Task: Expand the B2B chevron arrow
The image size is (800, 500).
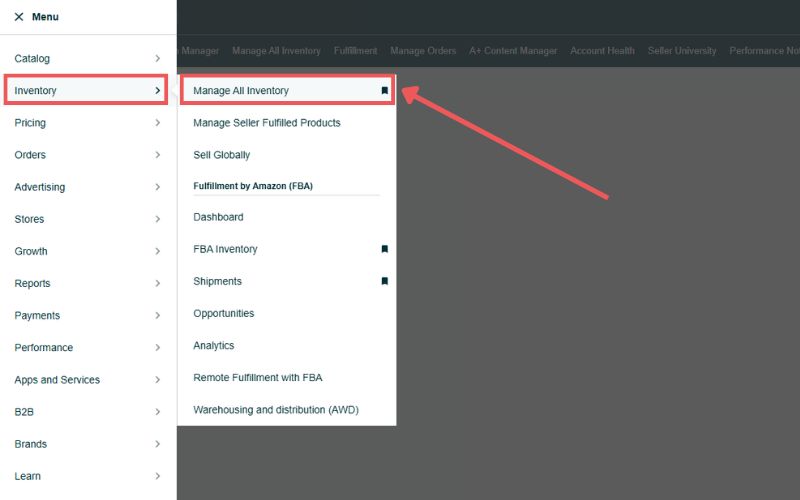Action: pos(158,412)
